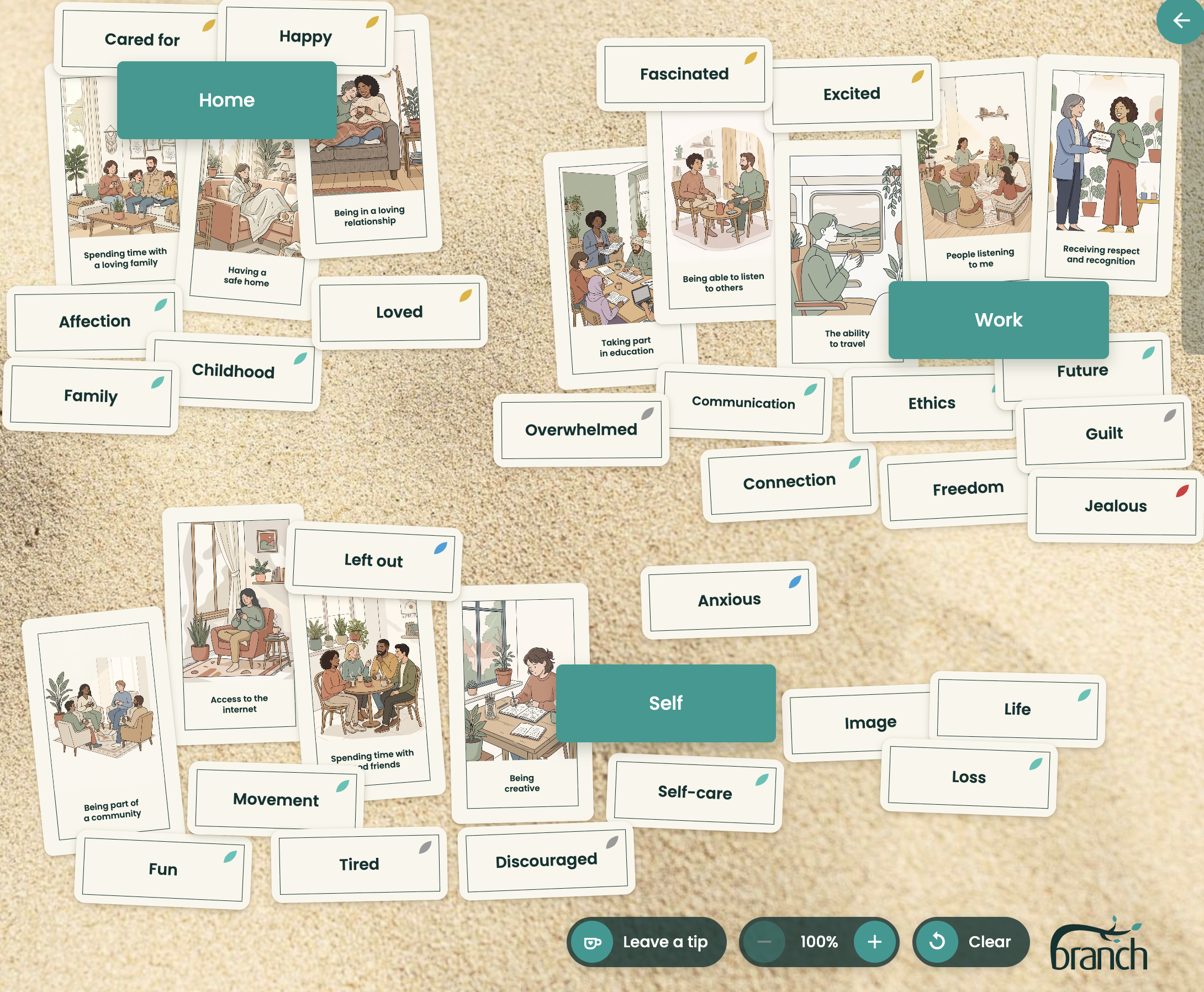Click the Leave a tip button
The height and width of the screenshot is (992, 1204).
click(646, 942)
